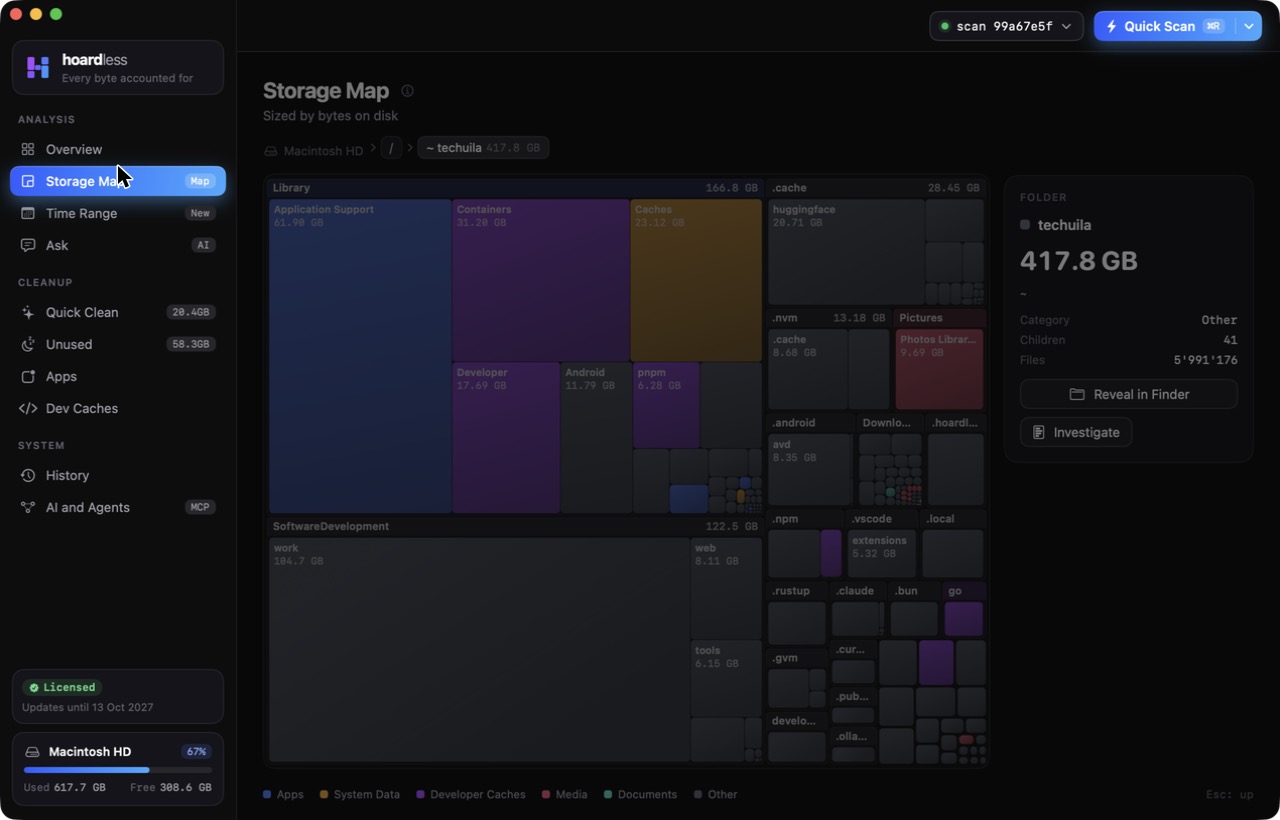Click the document icon in Investigate button
Image resolution: width=1280 pixels, height=820 pixels.
(x=1039, y=432)
